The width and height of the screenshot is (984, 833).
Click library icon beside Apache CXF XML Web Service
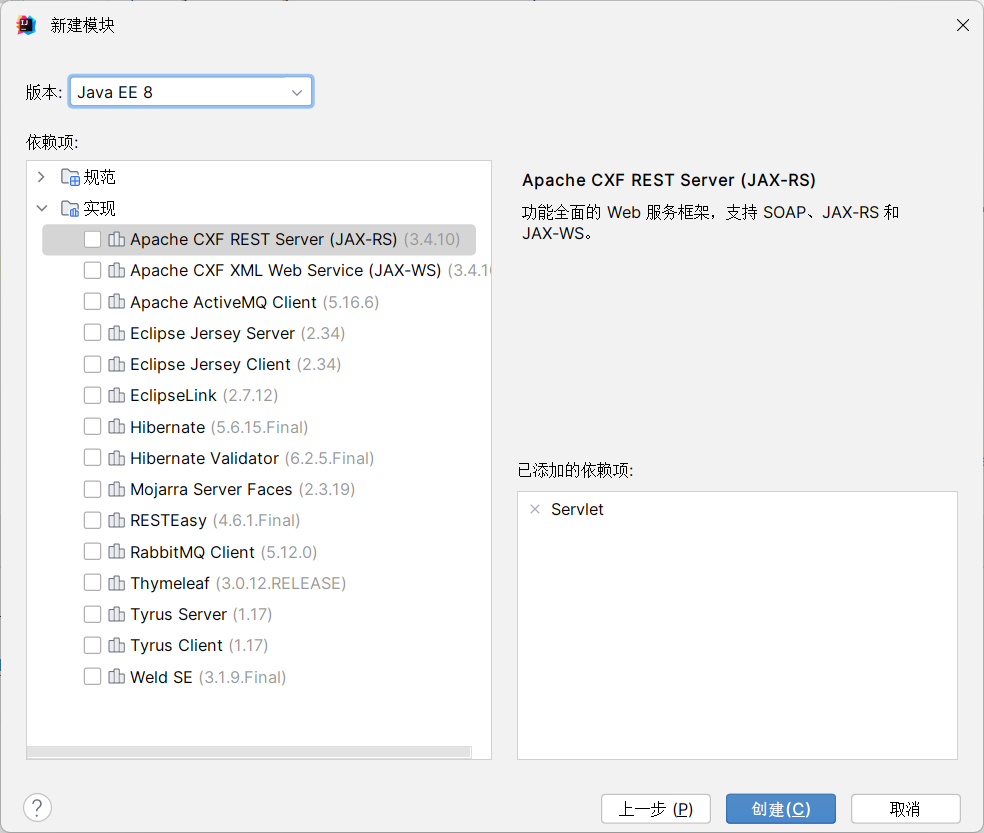point(117,271)
